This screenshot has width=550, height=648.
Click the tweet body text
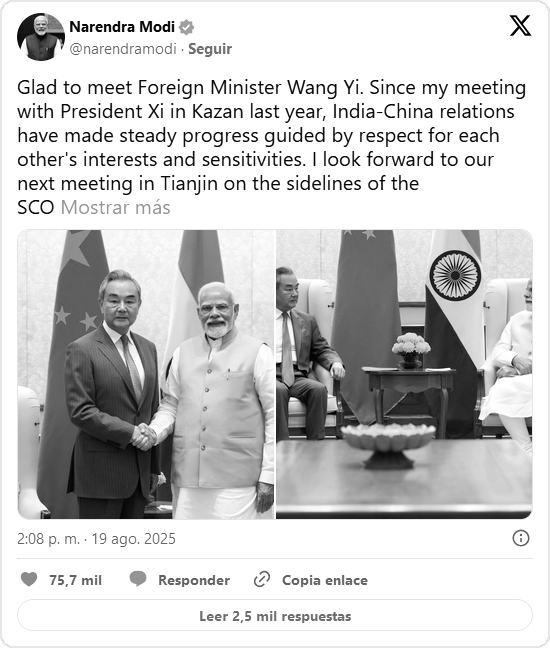pos(271,147)
